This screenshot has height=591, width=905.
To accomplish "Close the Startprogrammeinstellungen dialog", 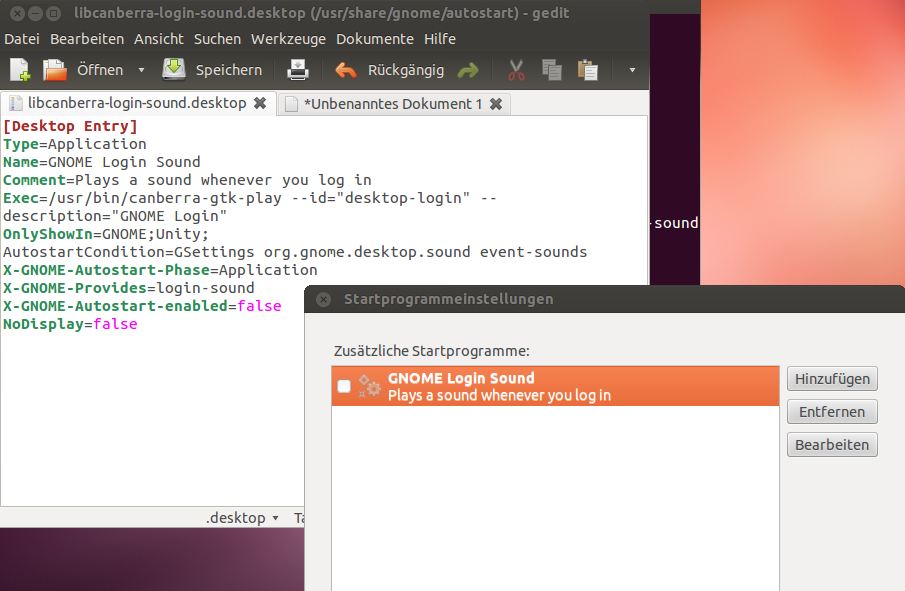I will [323, 300].
